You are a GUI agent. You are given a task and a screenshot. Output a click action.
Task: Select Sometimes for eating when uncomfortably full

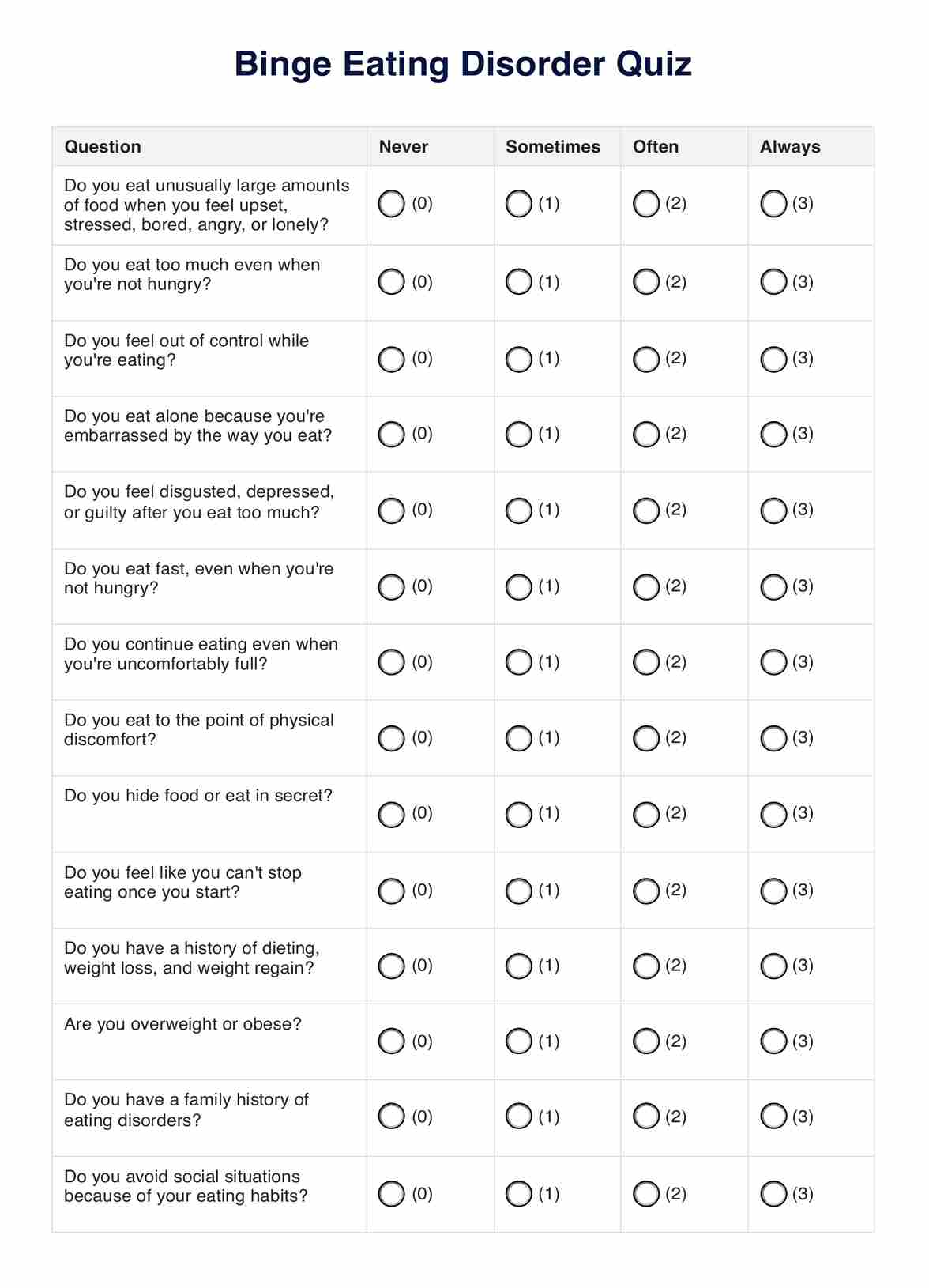(x=518, y=662)
